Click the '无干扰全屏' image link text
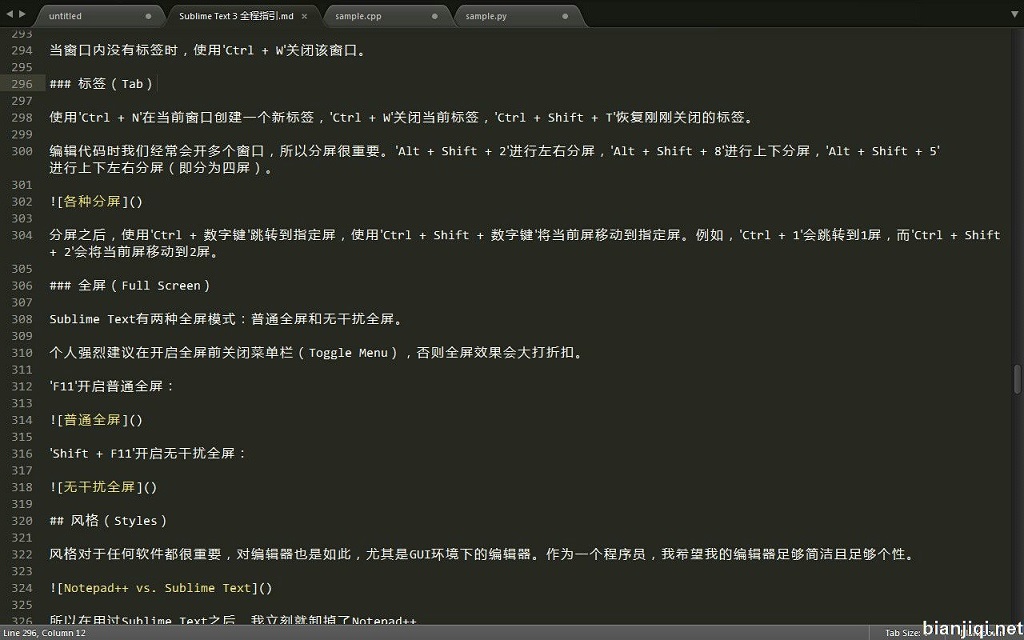Viewport: 1024px width, 640px height. (x=99, y=487)
